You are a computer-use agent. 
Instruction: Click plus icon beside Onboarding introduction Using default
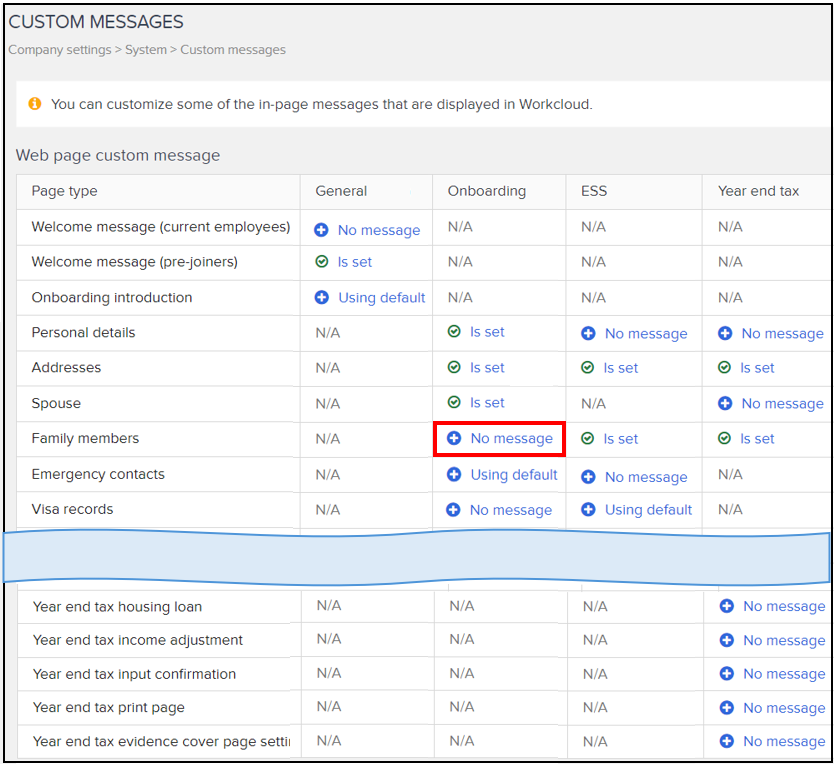(322, 297)
